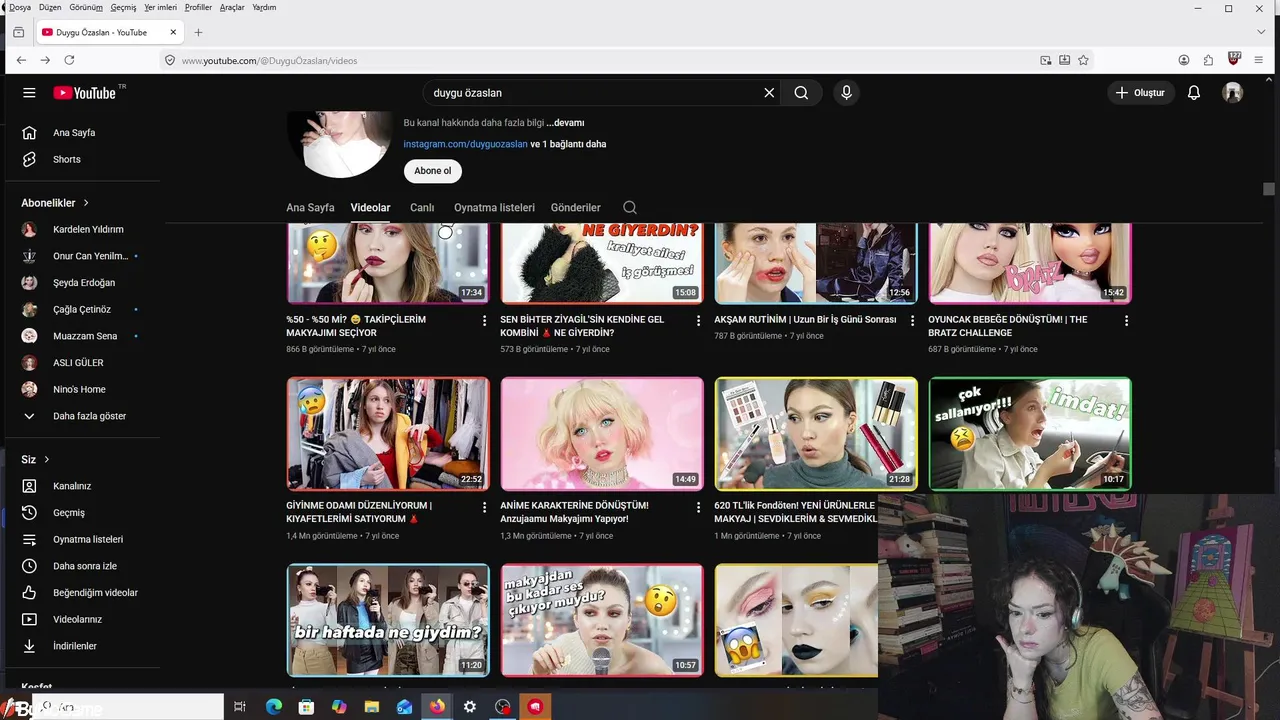
Task: Open Firefox extensions puzzle icon
Action: tap(1208, 60)
